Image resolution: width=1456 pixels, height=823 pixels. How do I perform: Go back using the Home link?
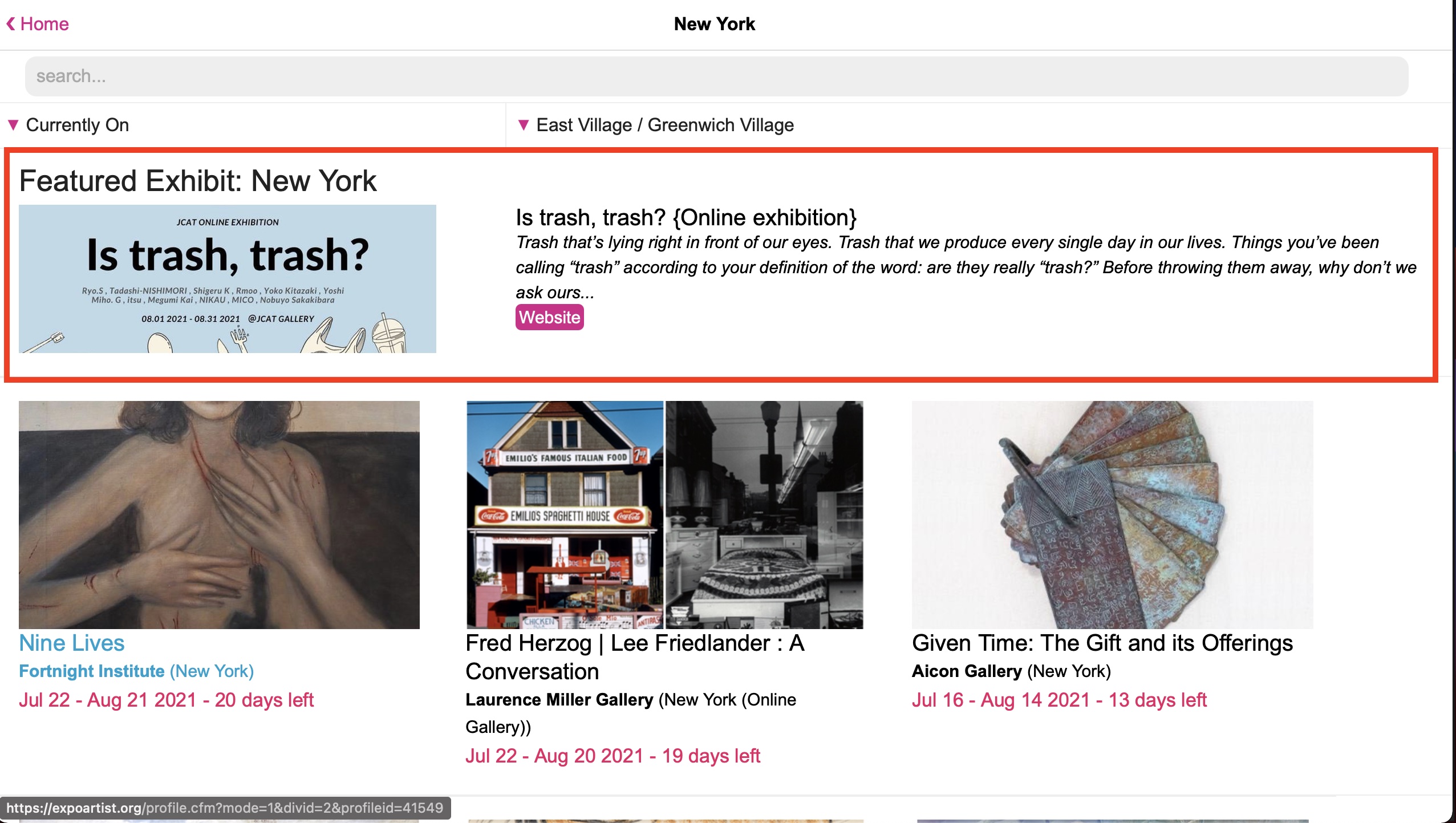(x=44, y=24)
